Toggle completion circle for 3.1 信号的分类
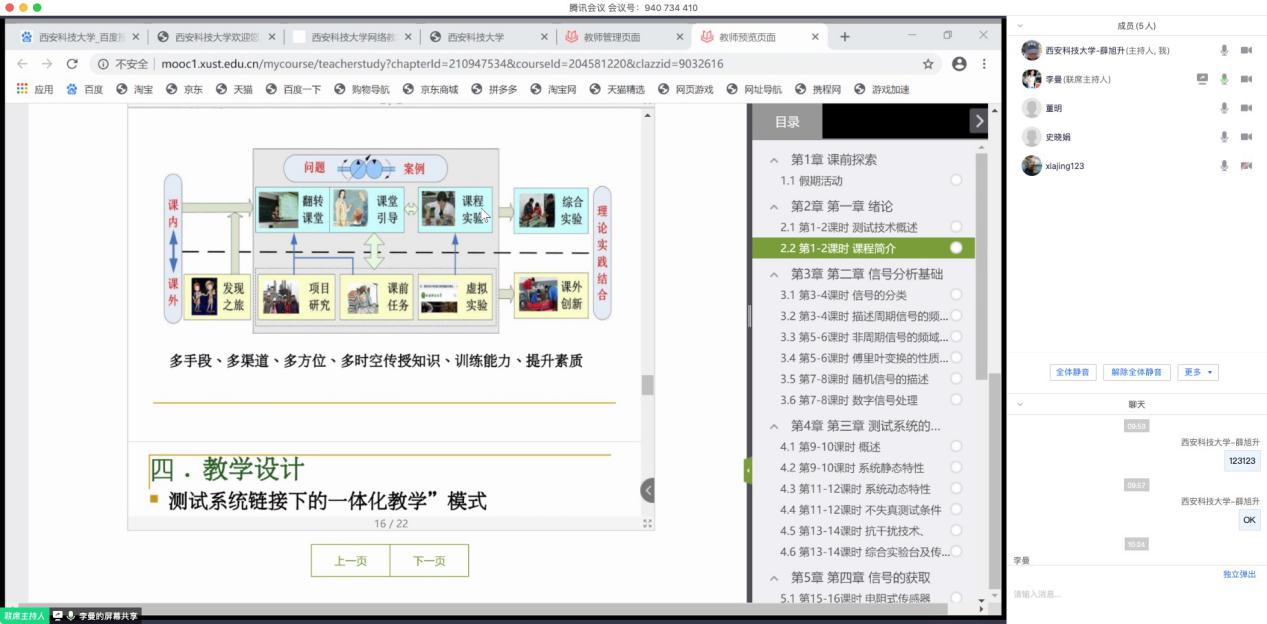Image resolution: width=1267 pixels, height=624 pixels. point(957,295)
